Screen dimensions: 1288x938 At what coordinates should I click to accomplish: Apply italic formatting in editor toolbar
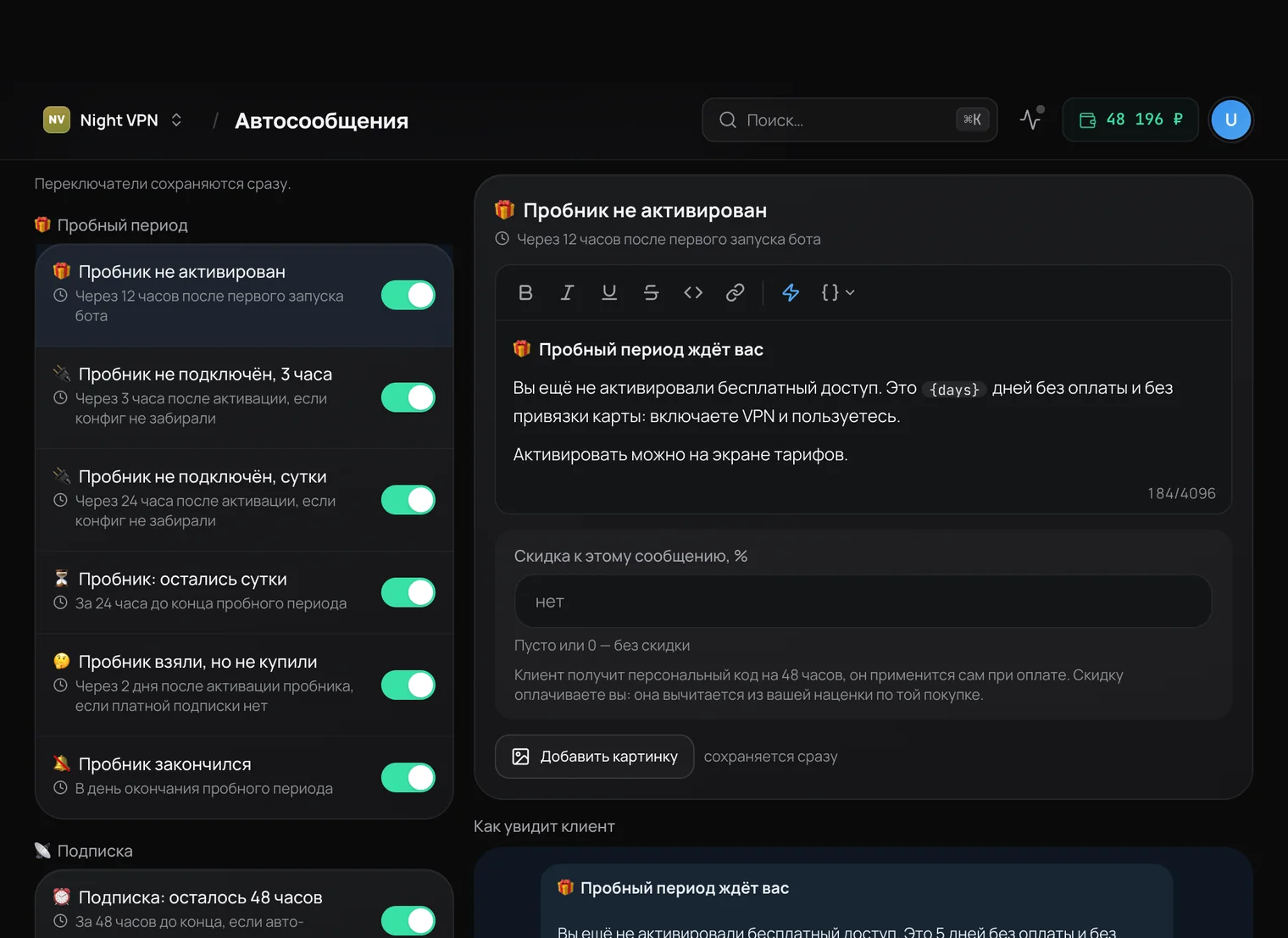click(x=567, y=292)
